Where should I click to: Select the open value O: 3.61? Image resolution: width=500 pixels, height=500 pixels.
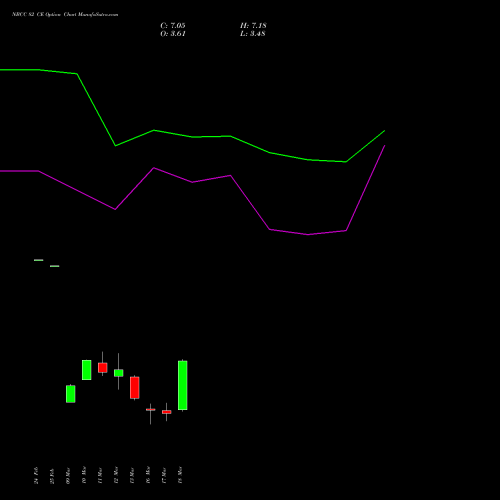pos(173,34)
